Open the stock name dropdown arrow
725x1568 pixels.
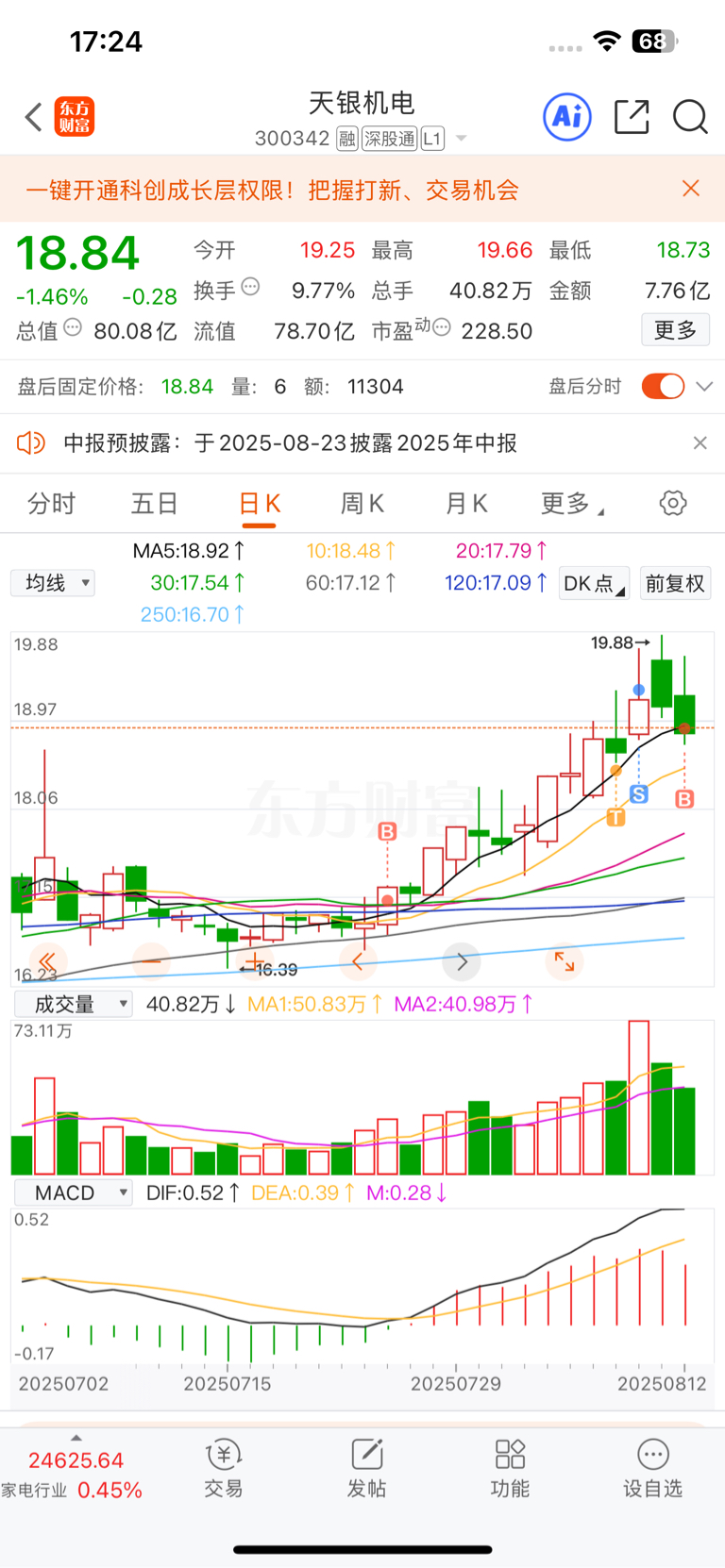click(462, 139)
